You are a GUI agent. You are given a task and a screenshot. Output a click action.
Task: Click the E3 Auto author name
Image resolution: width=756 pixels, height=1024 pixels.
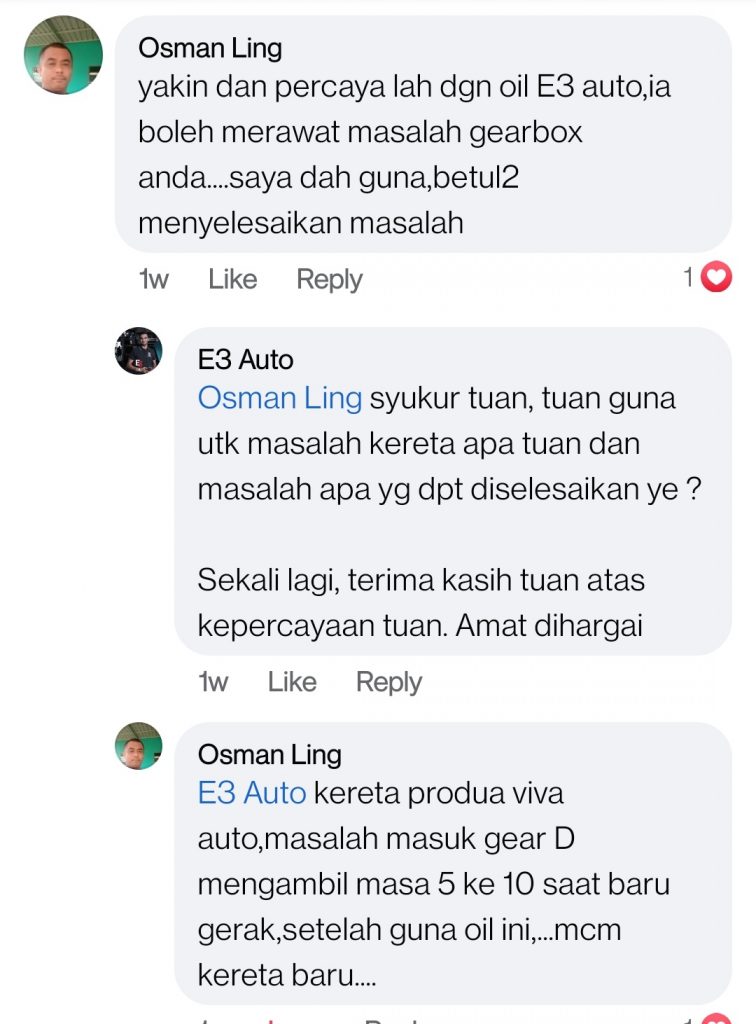246,360
